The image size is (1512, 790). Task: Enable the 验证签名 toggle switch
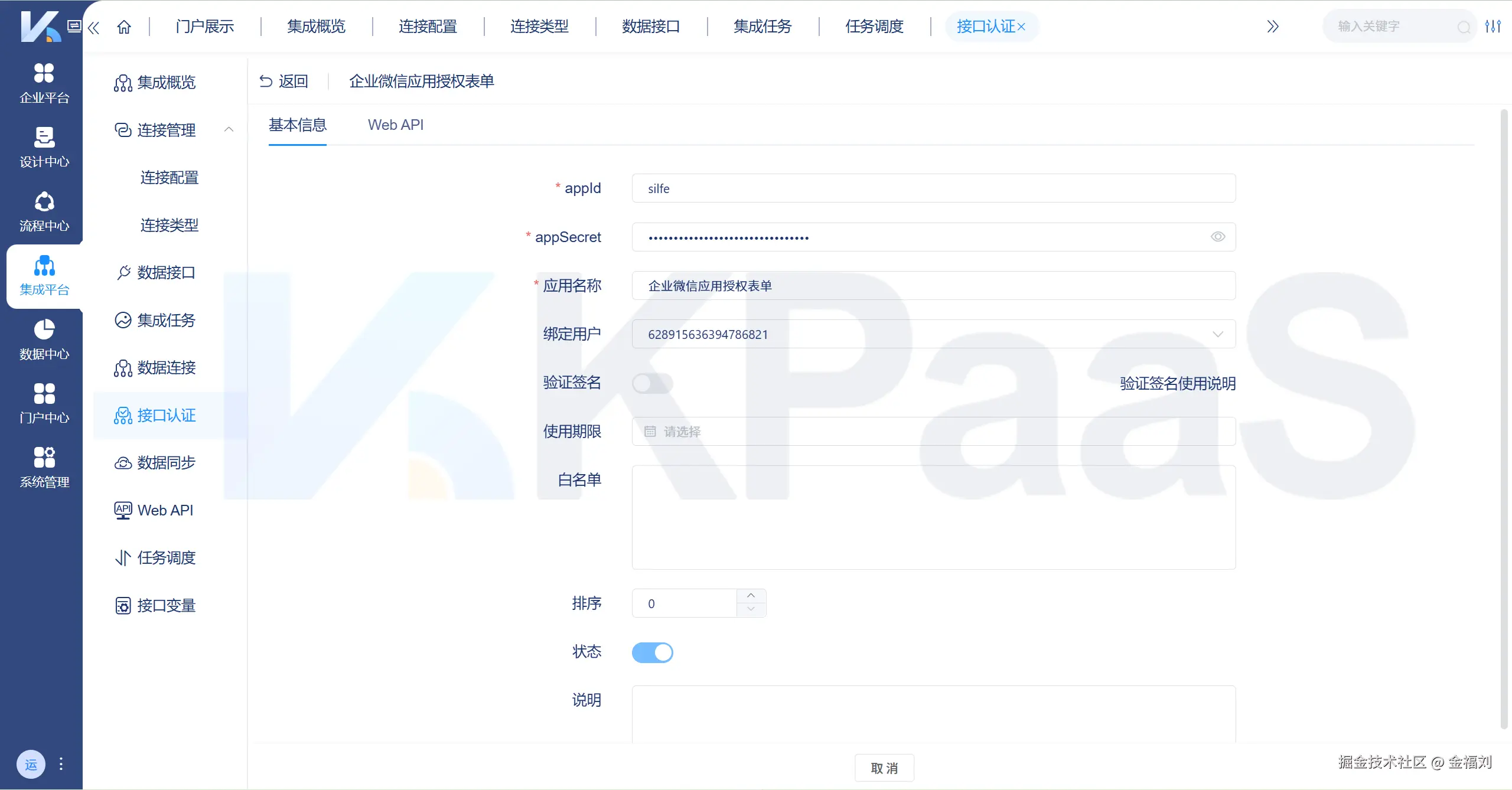pos(652,383)
